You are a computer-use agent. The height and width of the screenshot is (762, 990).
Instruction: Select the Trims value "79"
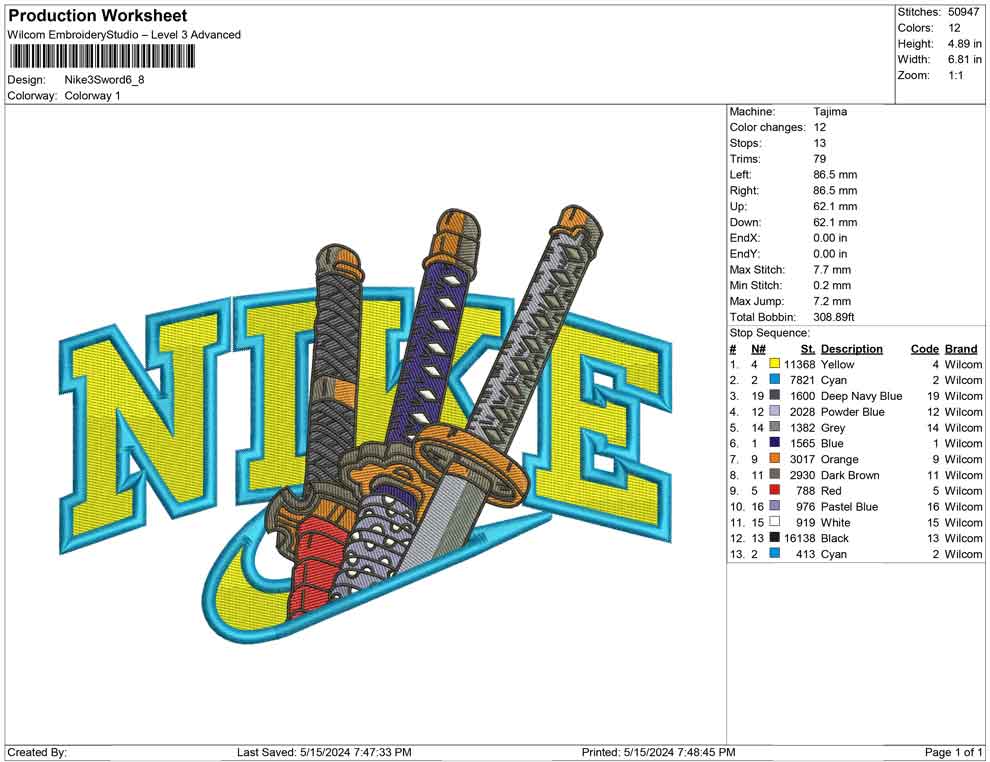tap(820, 159)
